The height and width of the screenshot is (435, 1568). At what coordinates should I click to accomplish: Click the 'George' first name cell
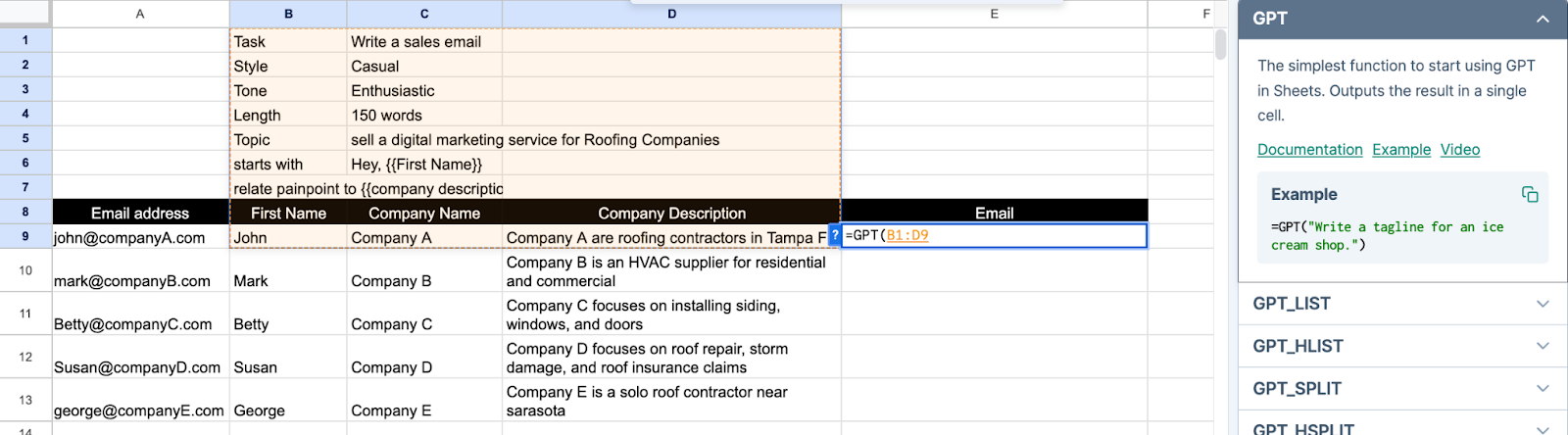click(x=288, y=400)
